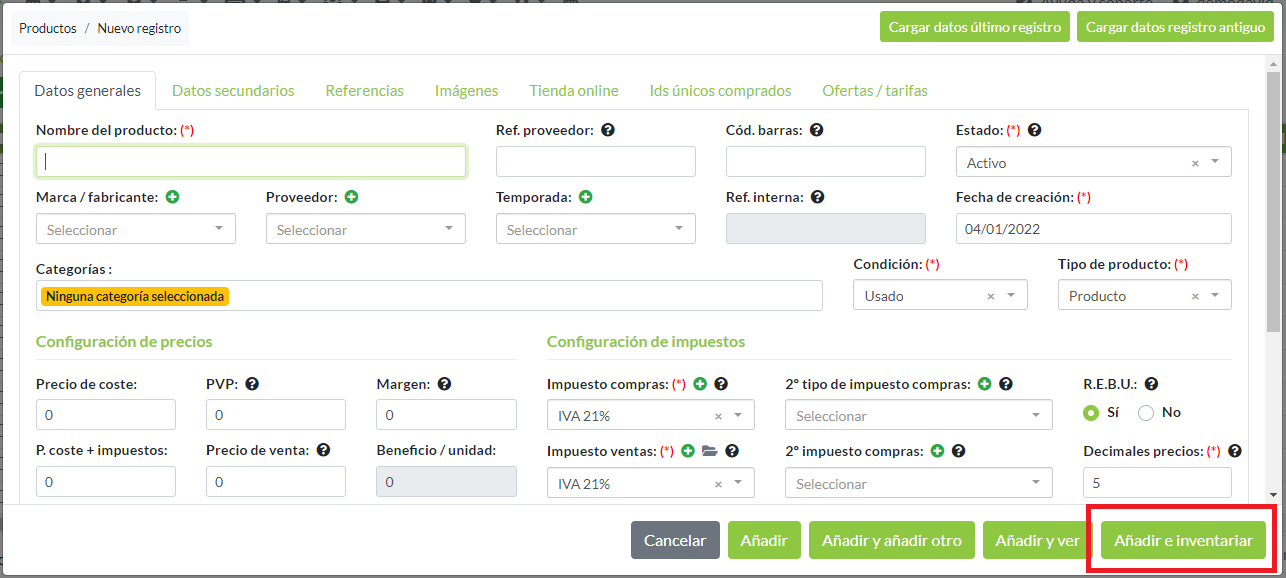Click the vertical scrollbar of the form
The width and height of the screenshot is (1286, 578).
point(1272,200)
